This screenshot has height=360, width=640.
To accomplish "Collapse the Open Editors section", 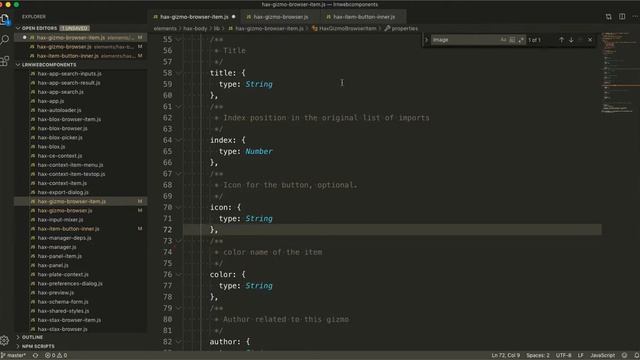I will point(18,28).
